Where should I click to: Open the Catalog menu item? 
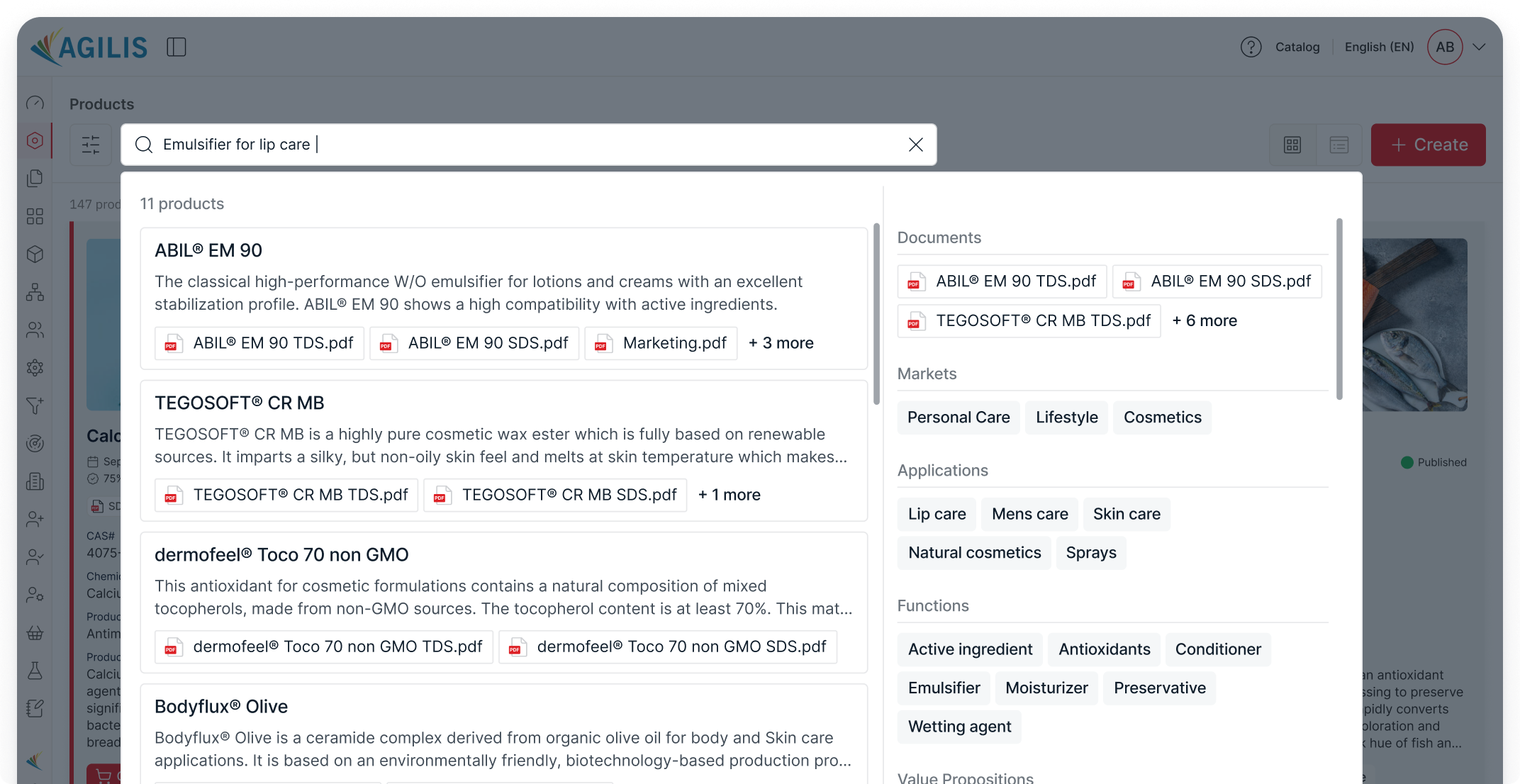point(1297,47)
